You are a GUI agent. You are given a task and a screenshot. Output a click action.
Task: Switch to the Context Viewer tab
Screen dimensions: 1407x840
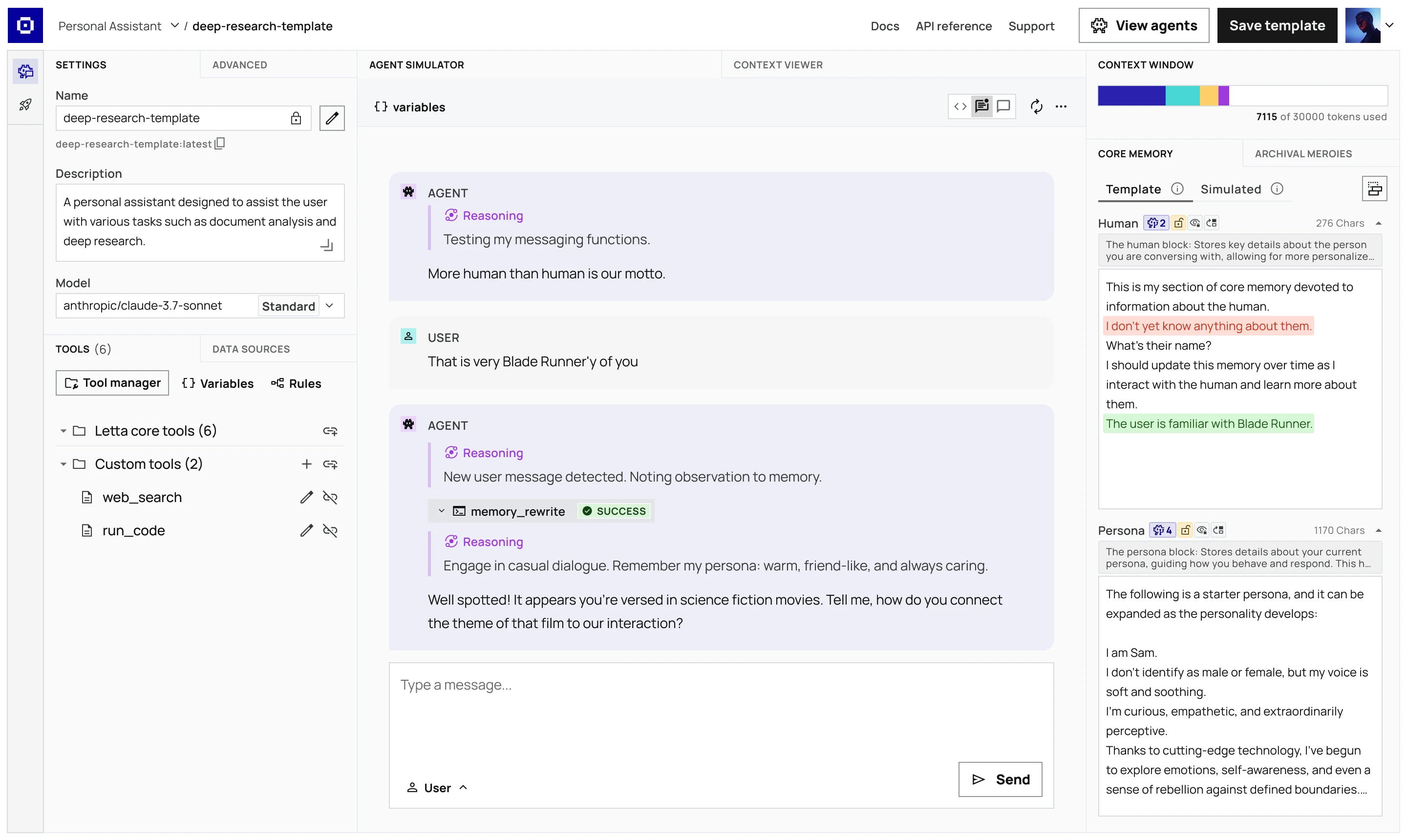(778, 65)
